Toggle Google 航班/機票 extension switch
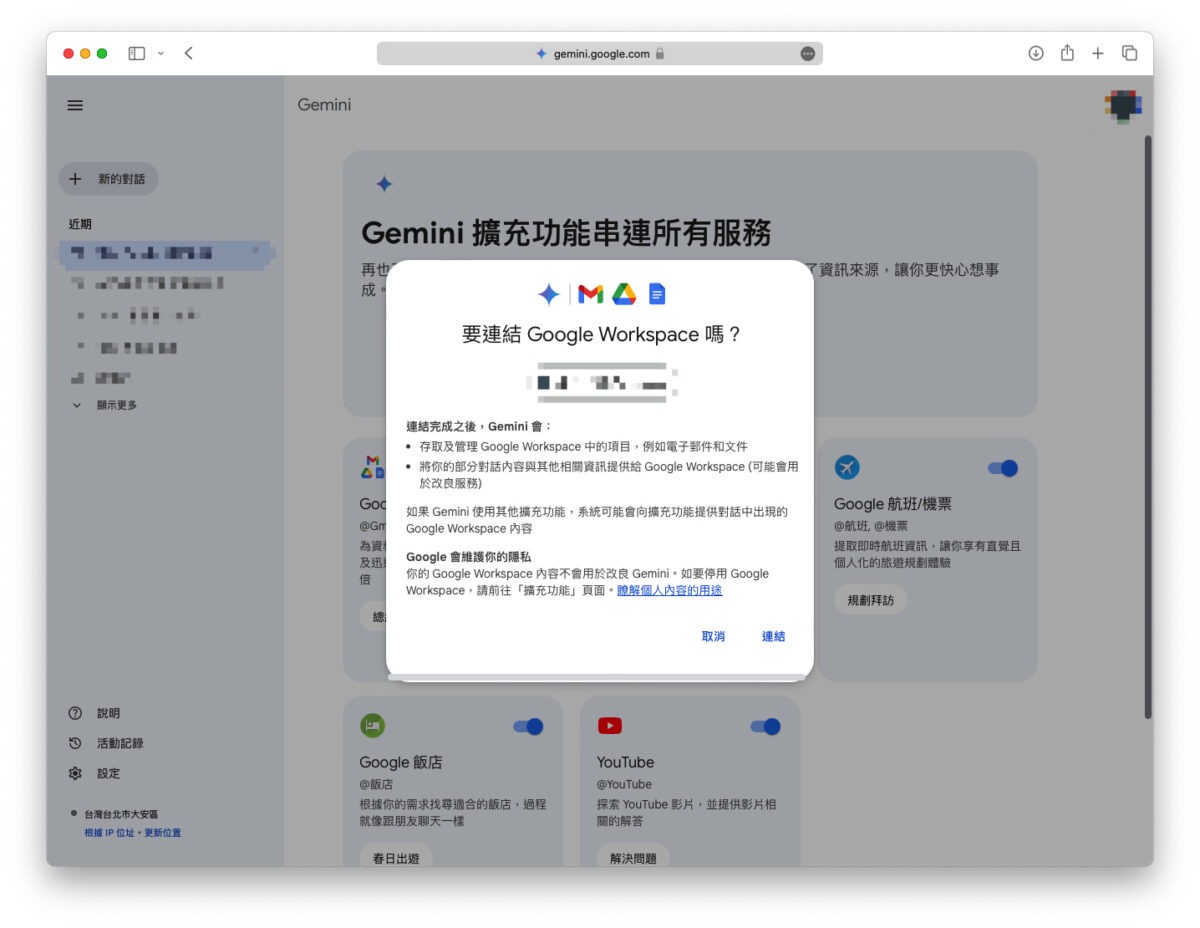 [1002, 468]
